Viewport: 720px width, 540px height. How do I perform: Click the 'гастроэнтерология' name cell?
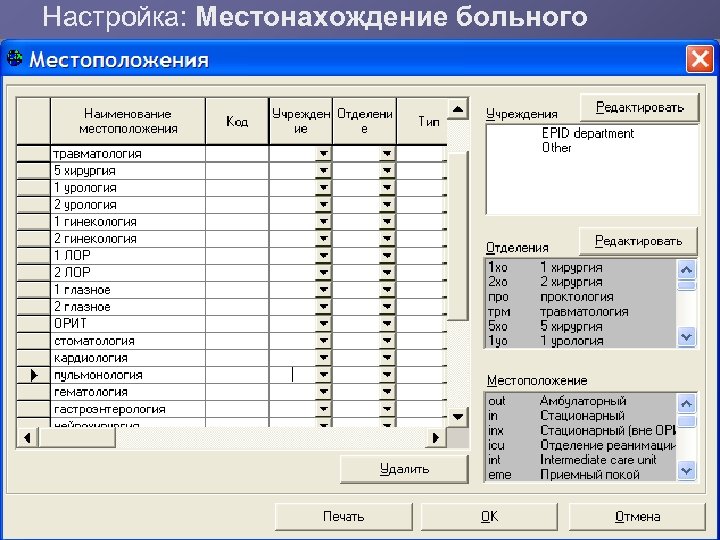(128, 409)
